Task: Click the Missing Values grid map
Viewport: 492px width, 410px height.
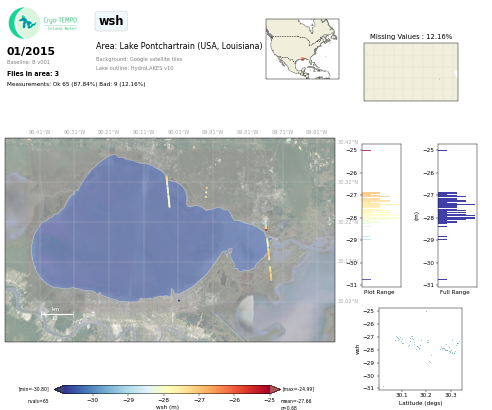Action: coord(411,72)
